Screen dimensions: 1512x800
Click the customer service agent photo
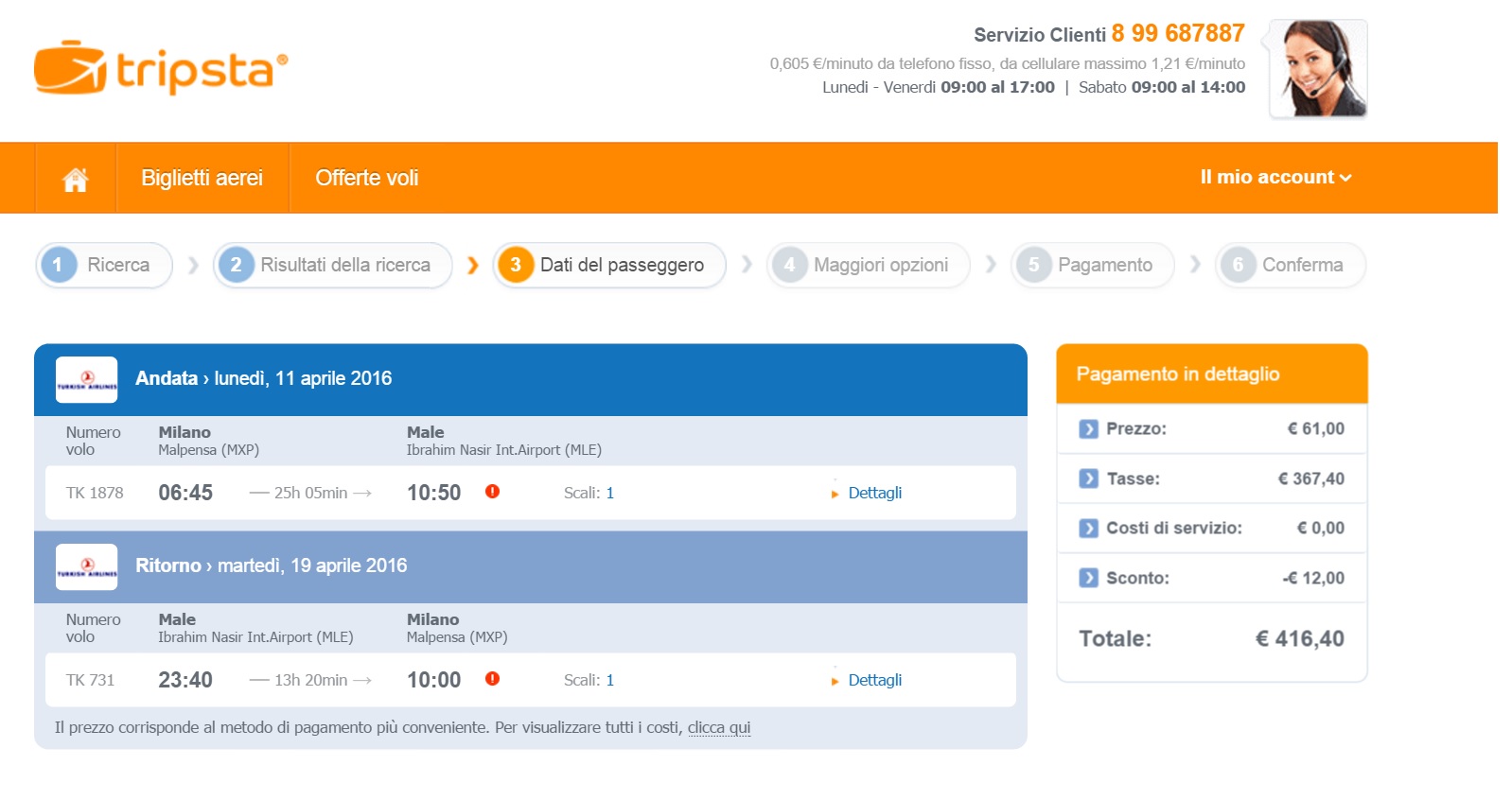pos(1318,69)
